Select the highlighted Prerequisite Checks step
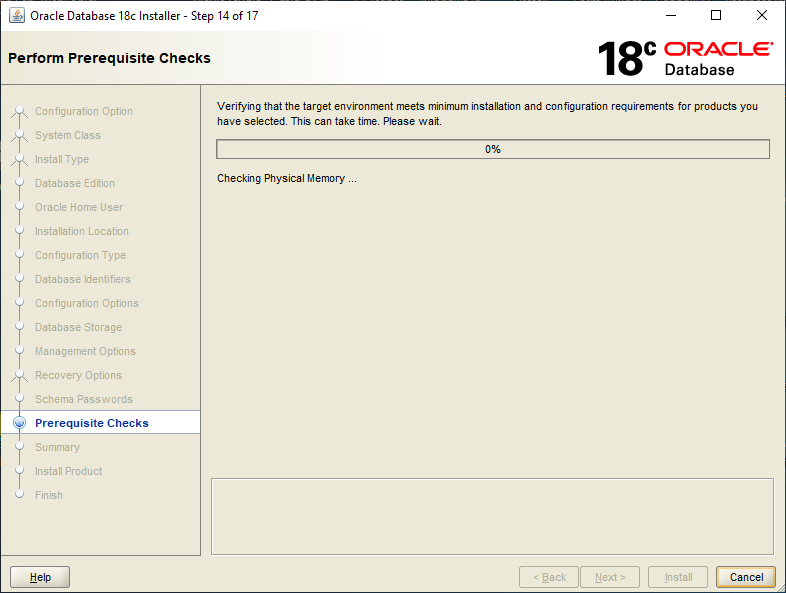This screenshot has width=786, height=593. pos(100,423)
